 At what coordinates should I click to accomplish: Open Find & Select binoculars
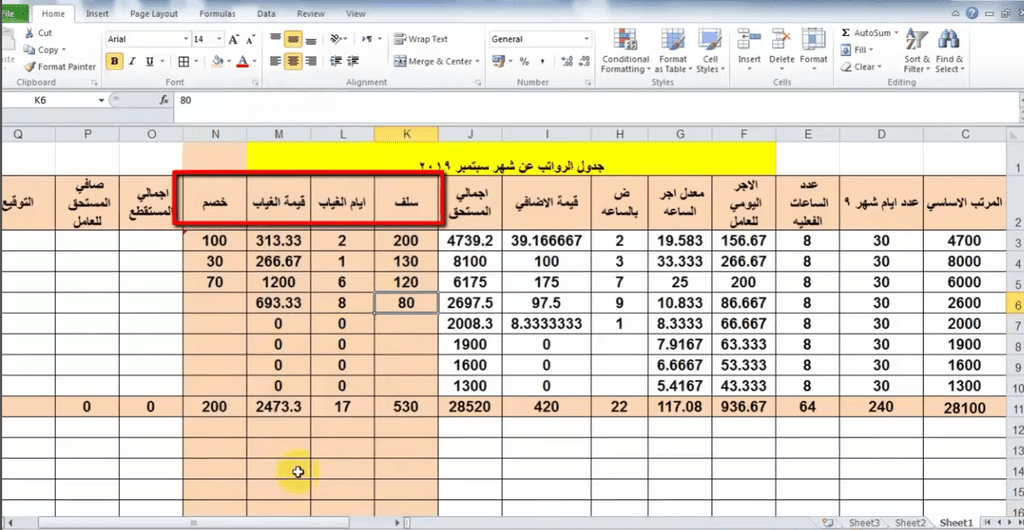tap(949, 51)
